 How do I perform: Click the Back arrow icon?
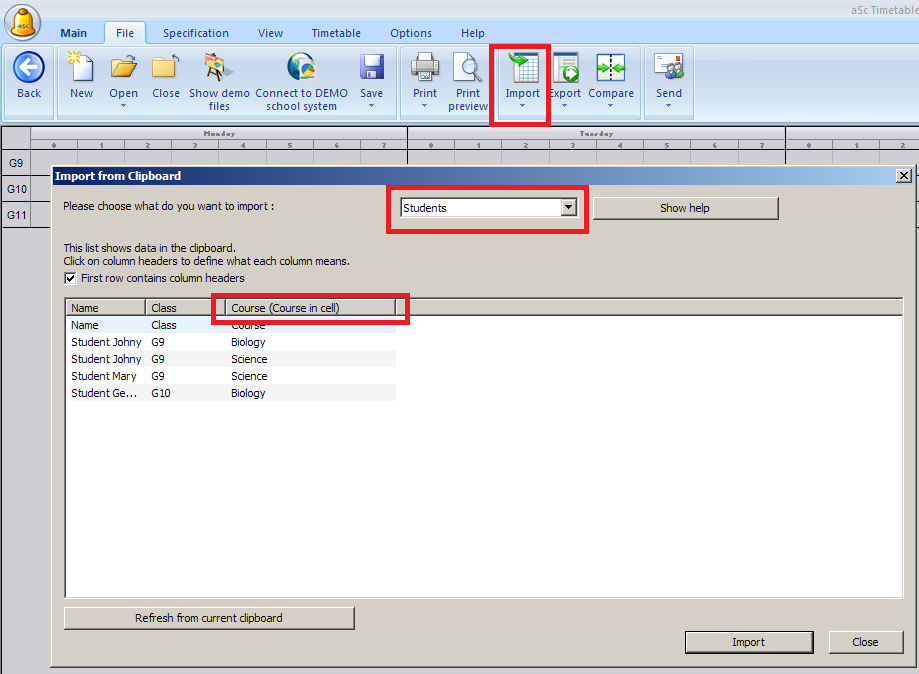[29, 68]
